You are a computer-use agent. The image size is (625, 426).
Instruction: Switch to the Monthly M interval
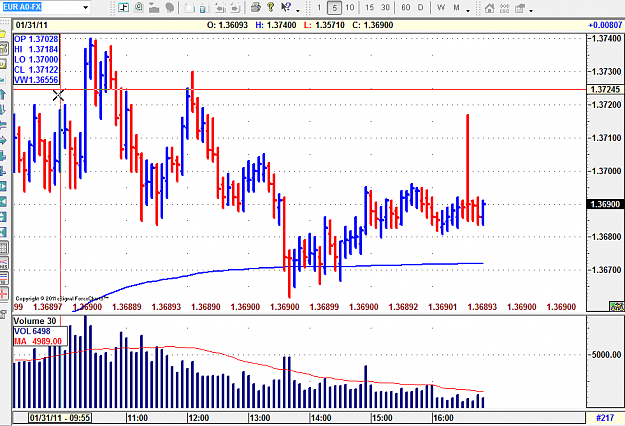point(456,8)
